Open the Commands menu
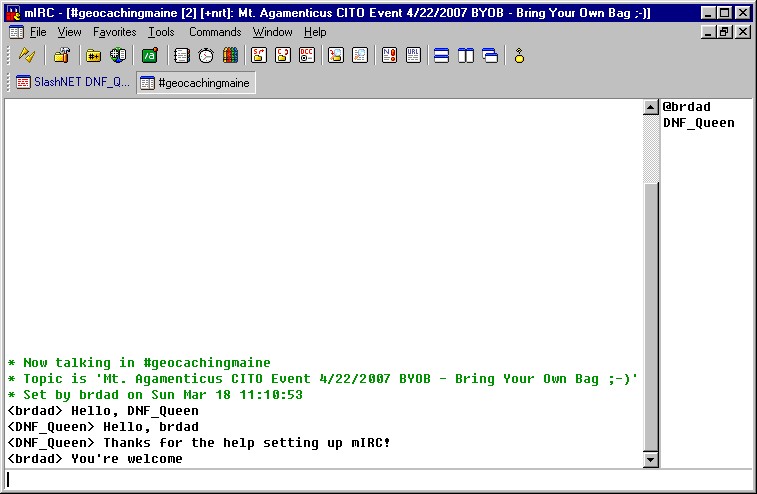The image size is (757, 494). [x=215, y=32]
